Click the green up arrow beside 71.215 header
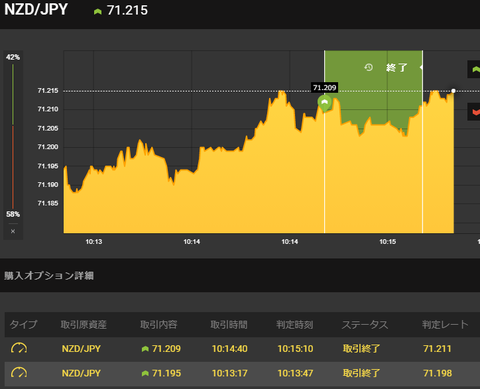 [98, 12]
